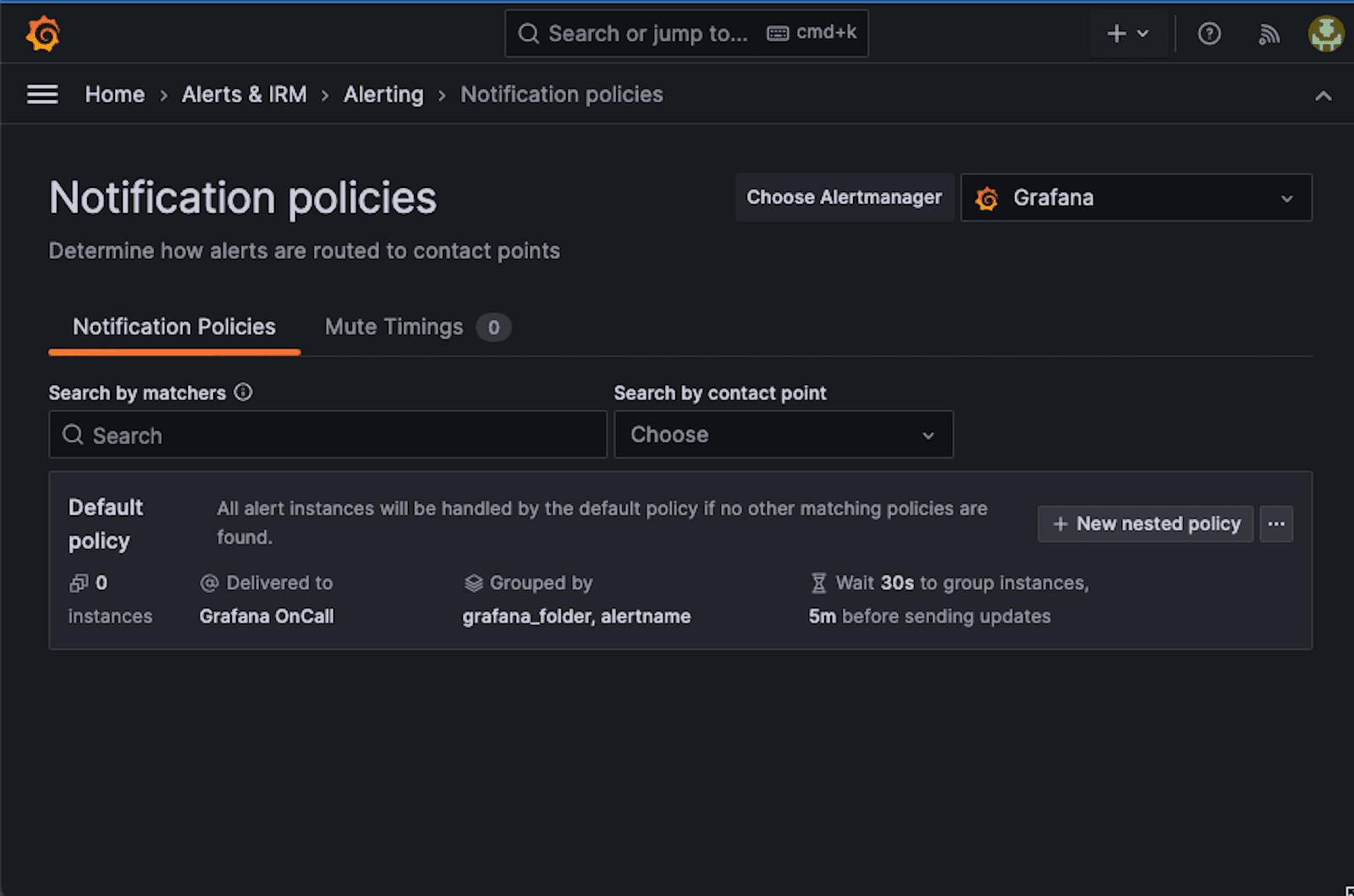Open the help question mark icon

[1209, 34]
